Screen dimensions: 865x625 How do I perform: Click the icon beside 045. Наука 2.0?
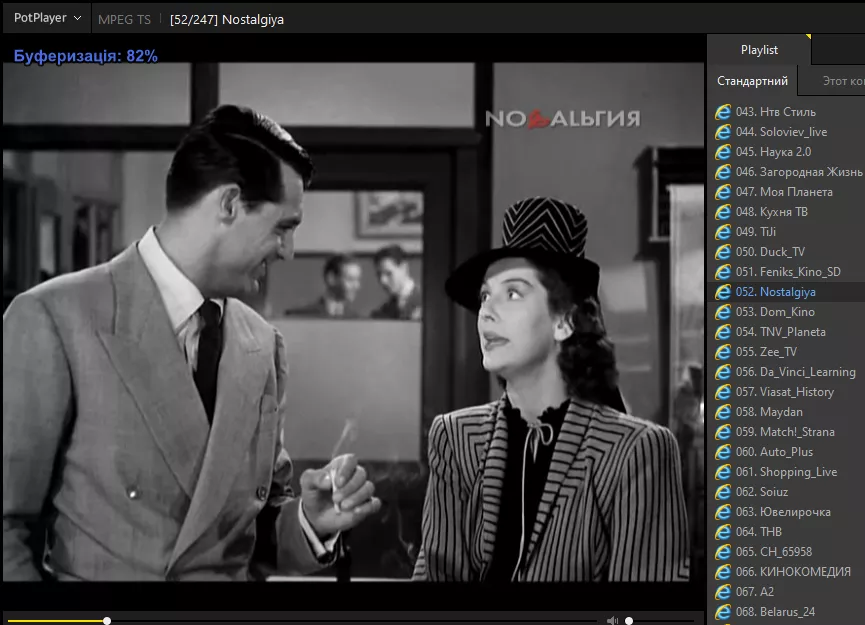point(723,152)
